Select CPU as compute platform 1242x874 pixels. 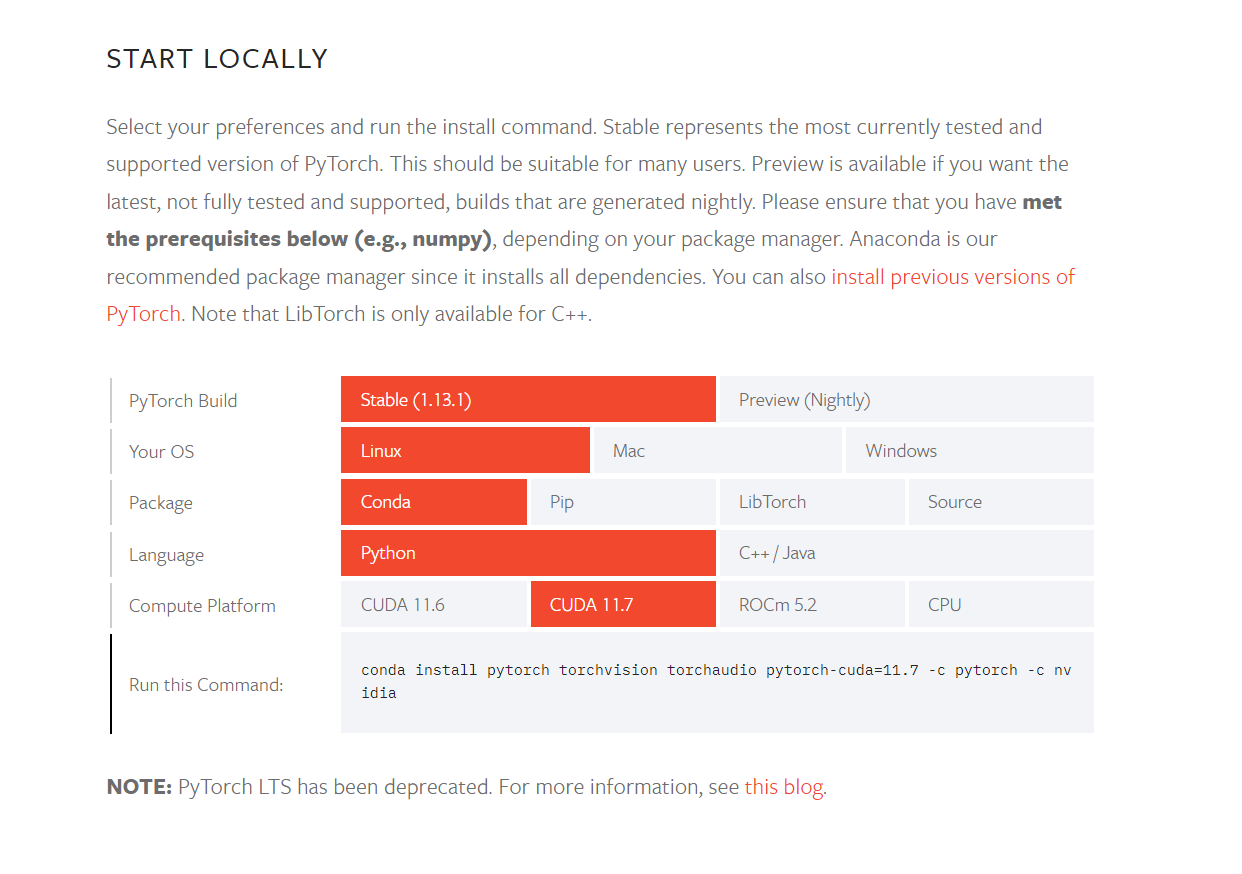click(1000, 605)
